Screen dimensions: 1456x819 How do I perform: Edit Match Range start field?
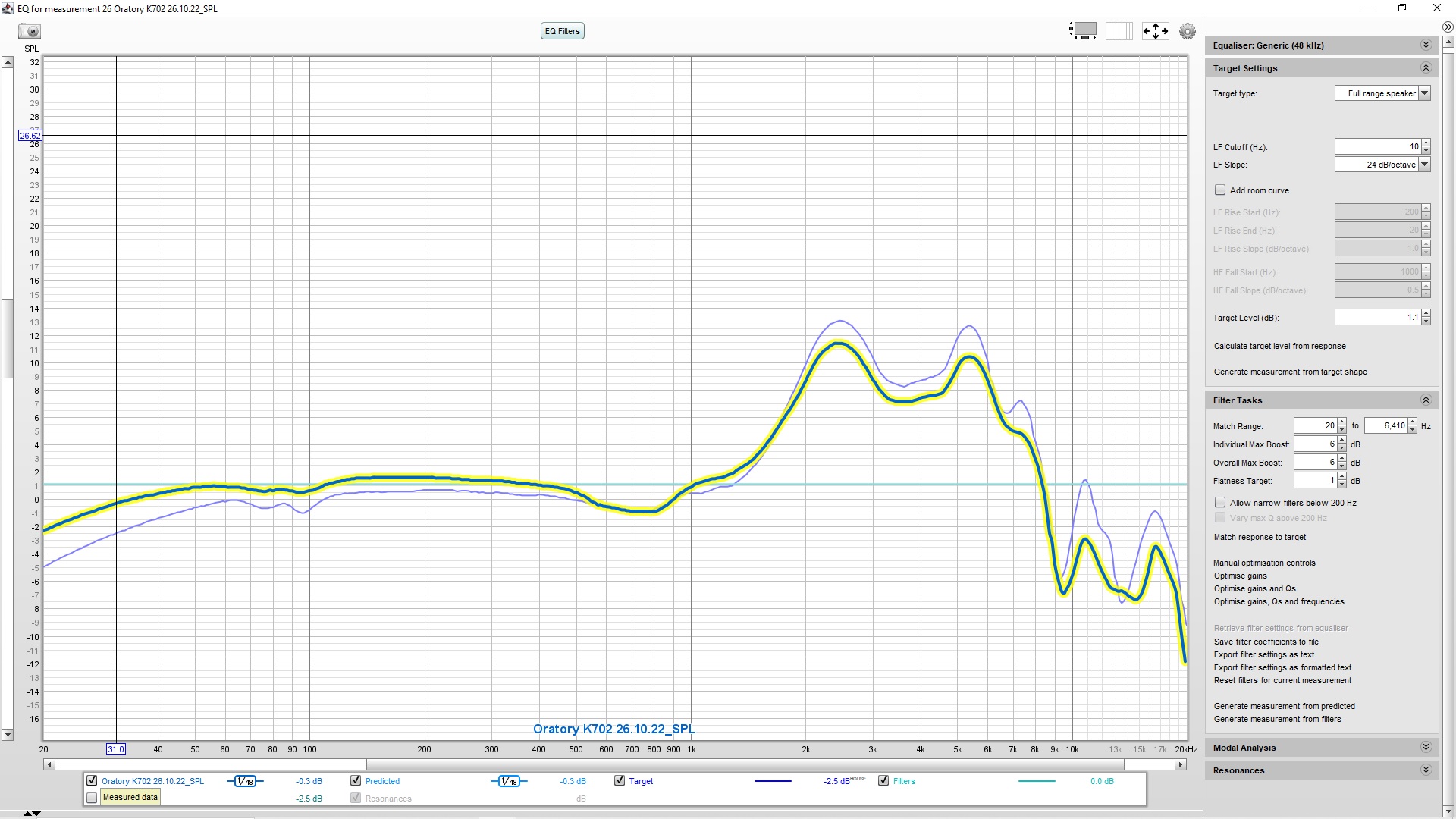tap(1315, 426)
